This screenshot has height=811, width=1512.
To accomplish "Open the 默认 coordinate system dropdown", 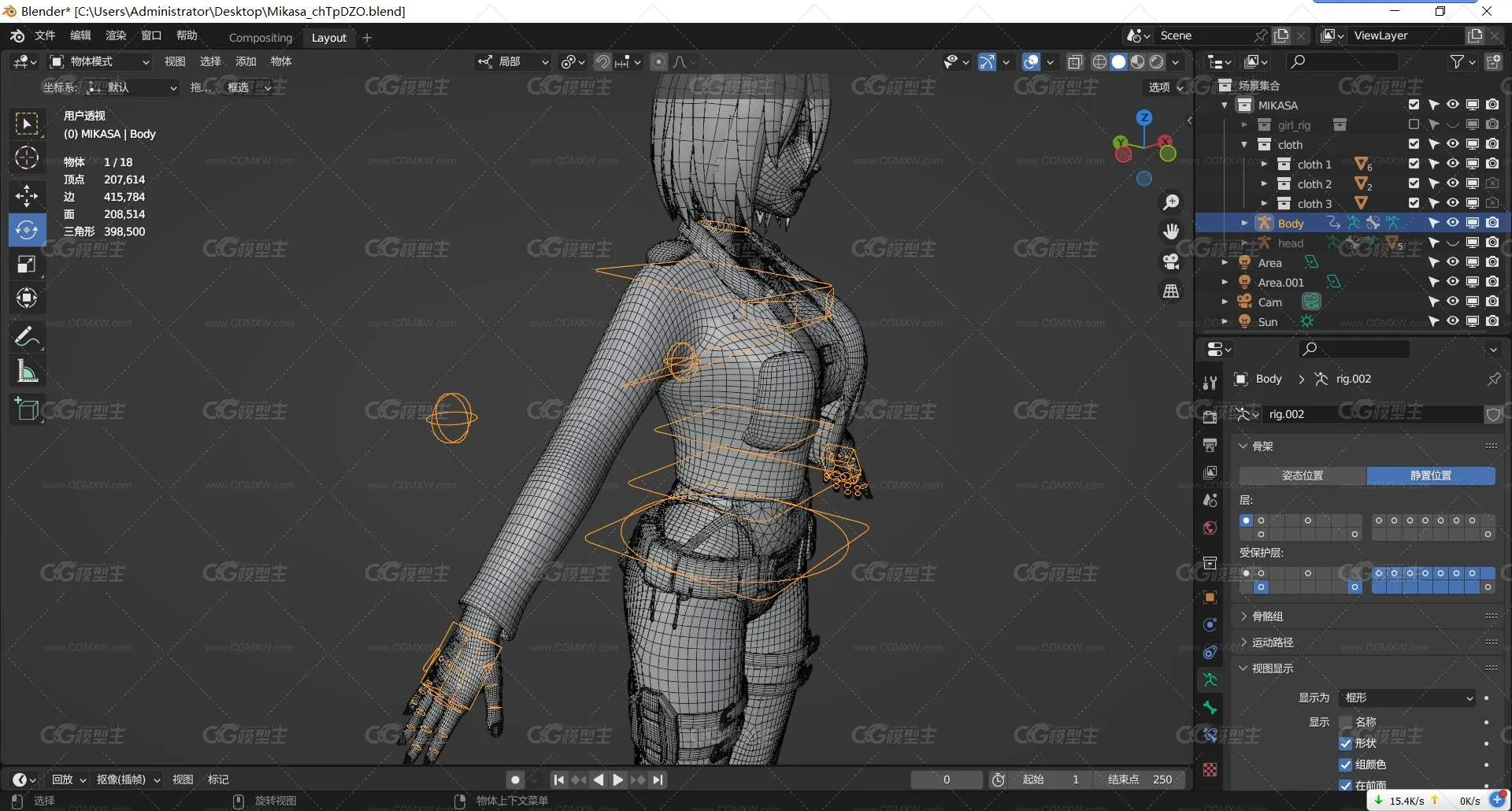I will (x=132, y=87).
